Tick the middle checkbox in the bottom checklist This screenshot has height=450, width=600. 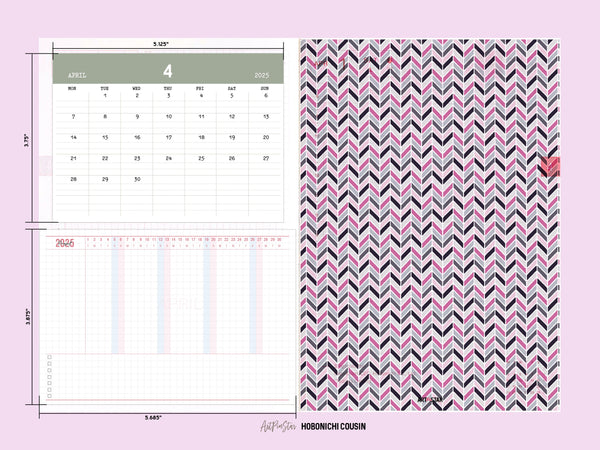point(48,375)
